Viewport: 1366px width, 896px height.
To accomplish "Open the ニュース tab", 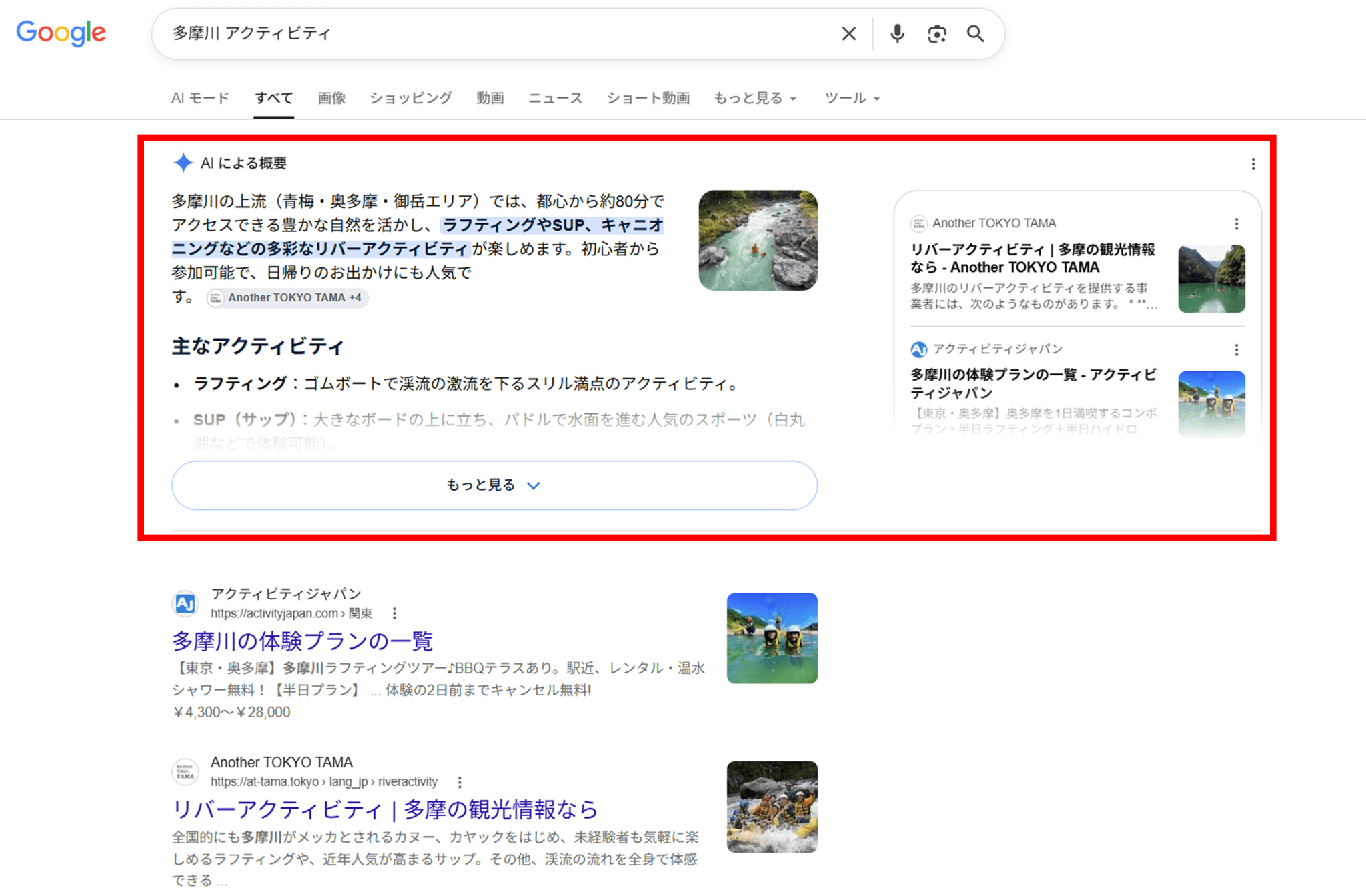I will [x=555, y=99].
